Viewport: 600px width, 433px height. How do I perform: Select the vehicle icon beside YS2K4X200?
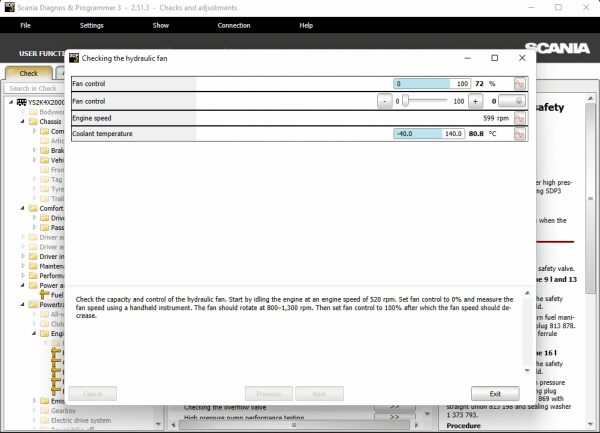21,102
